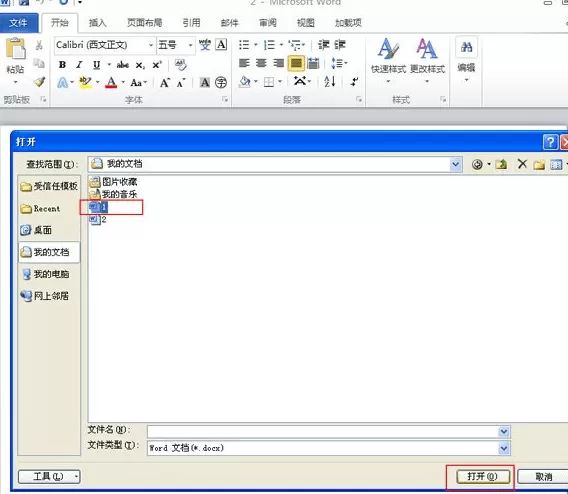Toggle superscript formatting
568x494 pixels.
157,65
